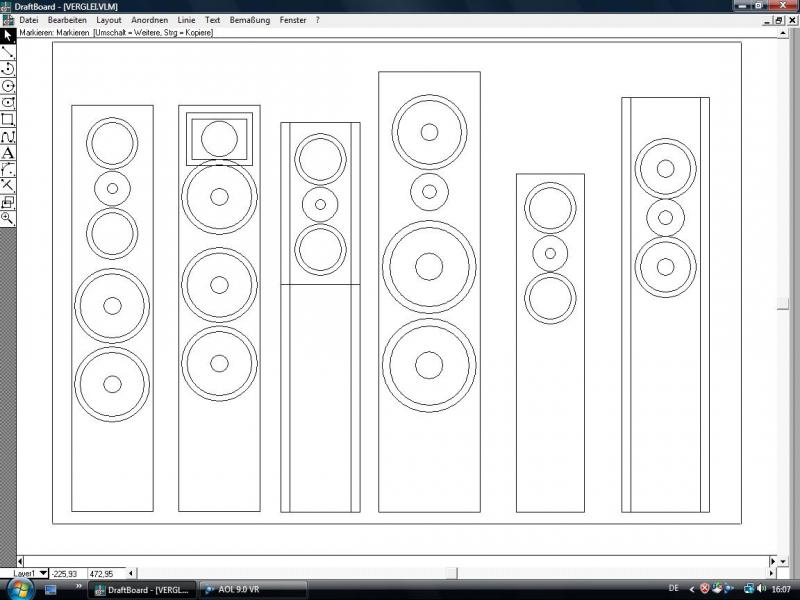Screen dimensions: 800x600
Task: Click the volume speaker tray icon
Action: tap(760, 589)
